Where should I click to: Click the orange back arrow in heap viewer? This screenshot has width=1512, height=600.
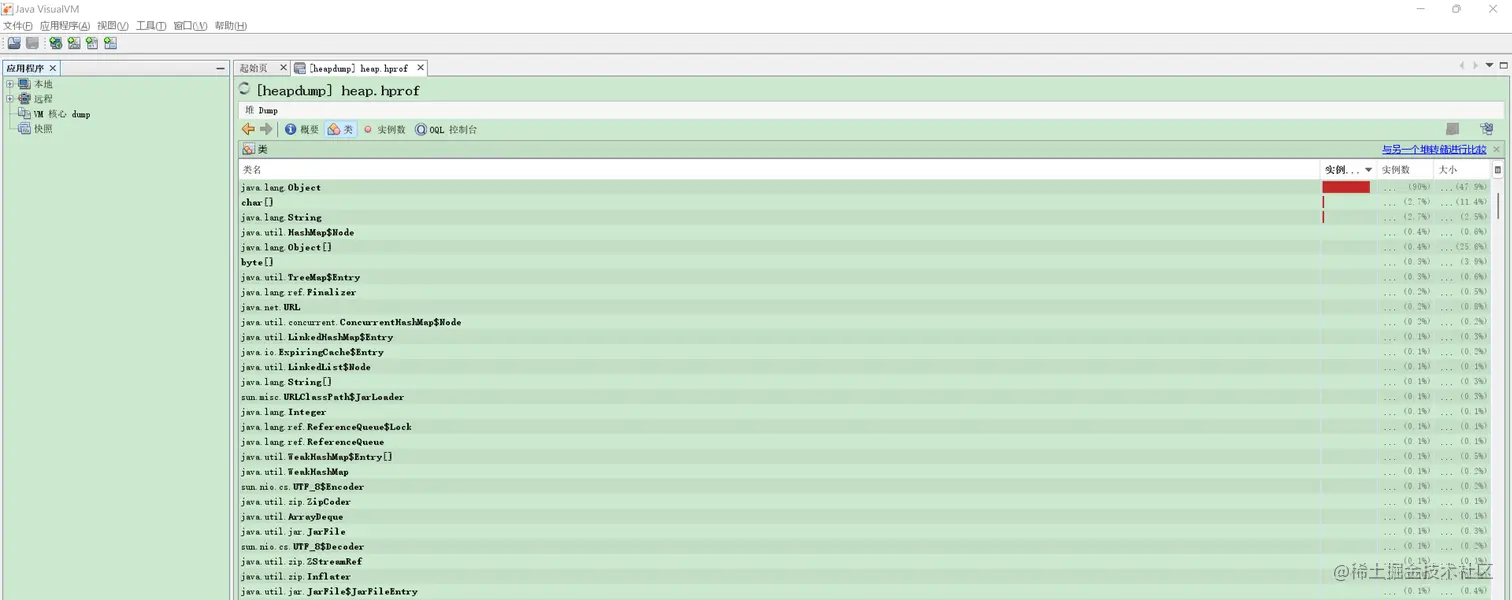248,129
